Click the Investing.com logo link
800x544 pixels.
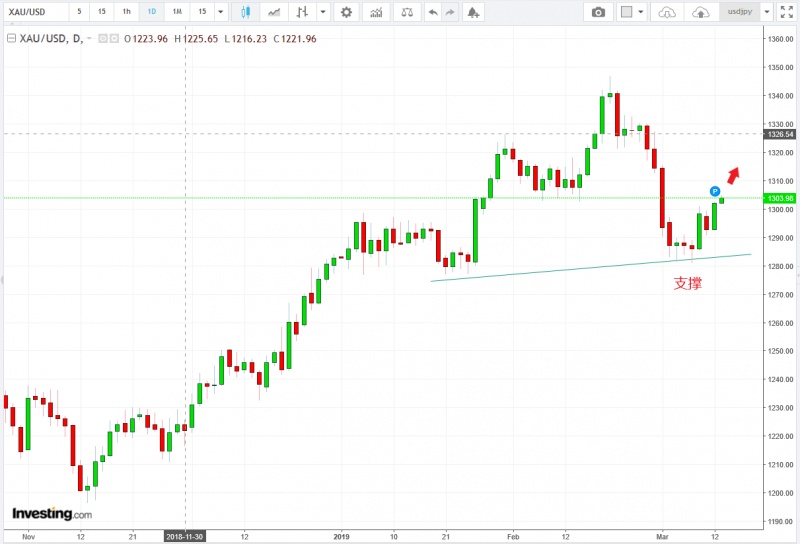click(52, 514)
